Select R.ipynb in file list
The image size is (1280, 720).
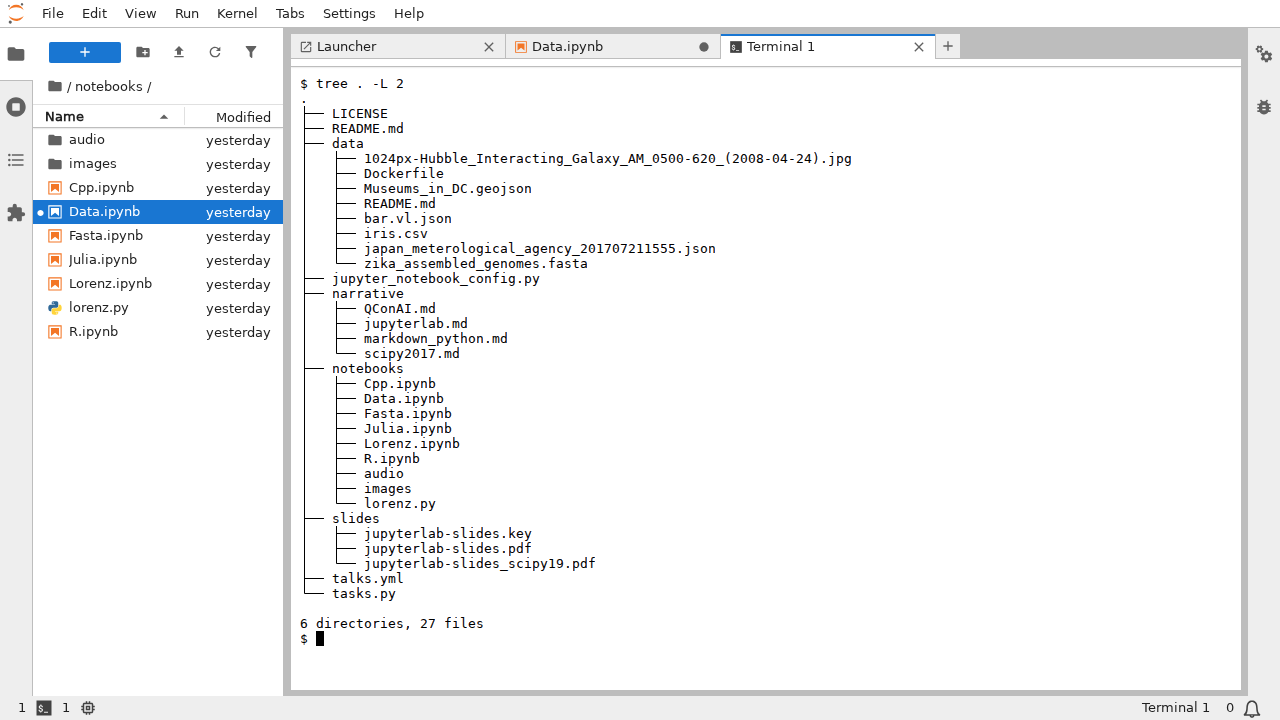158,332
